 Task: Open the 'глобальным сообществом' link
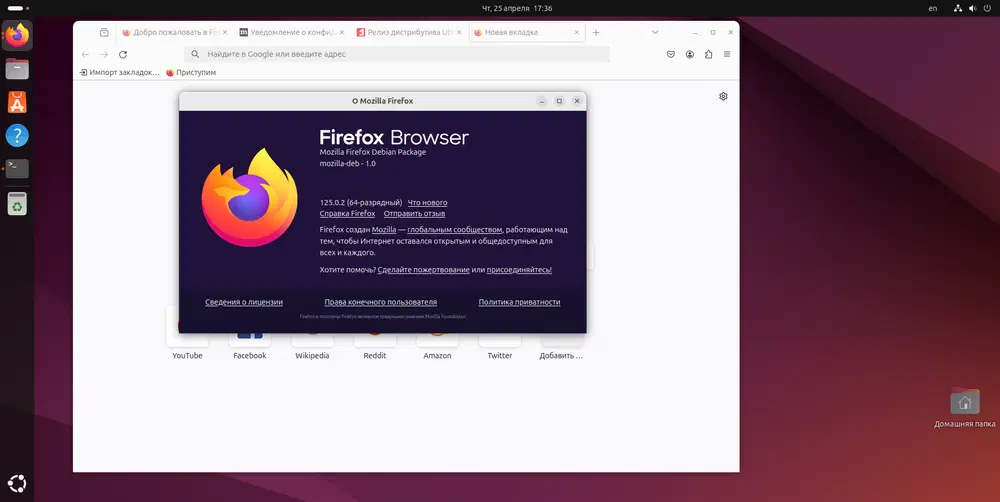tap(454, 230)
